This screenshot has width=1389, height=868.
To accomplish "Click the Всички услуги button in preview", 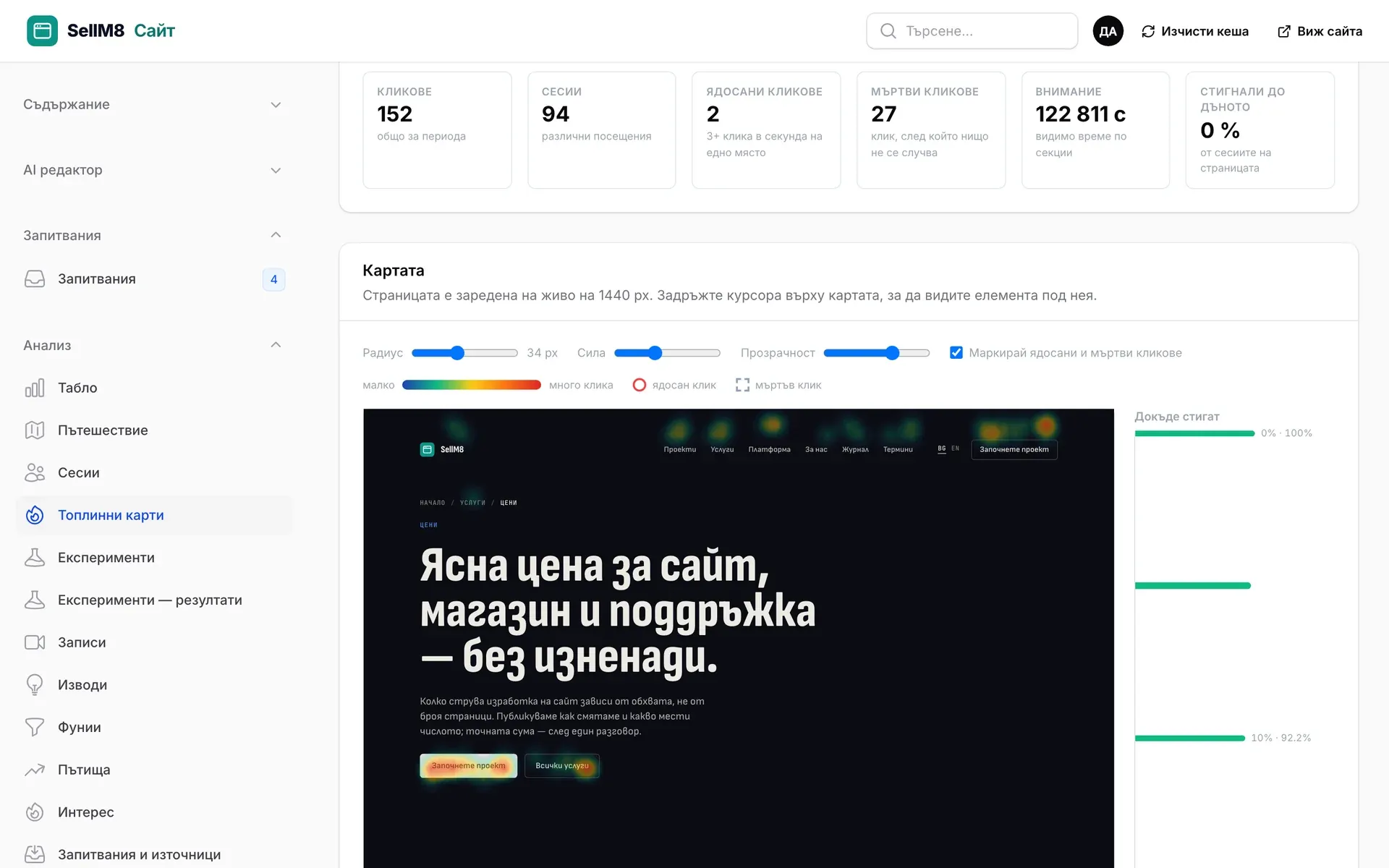I will pos(562,765).
